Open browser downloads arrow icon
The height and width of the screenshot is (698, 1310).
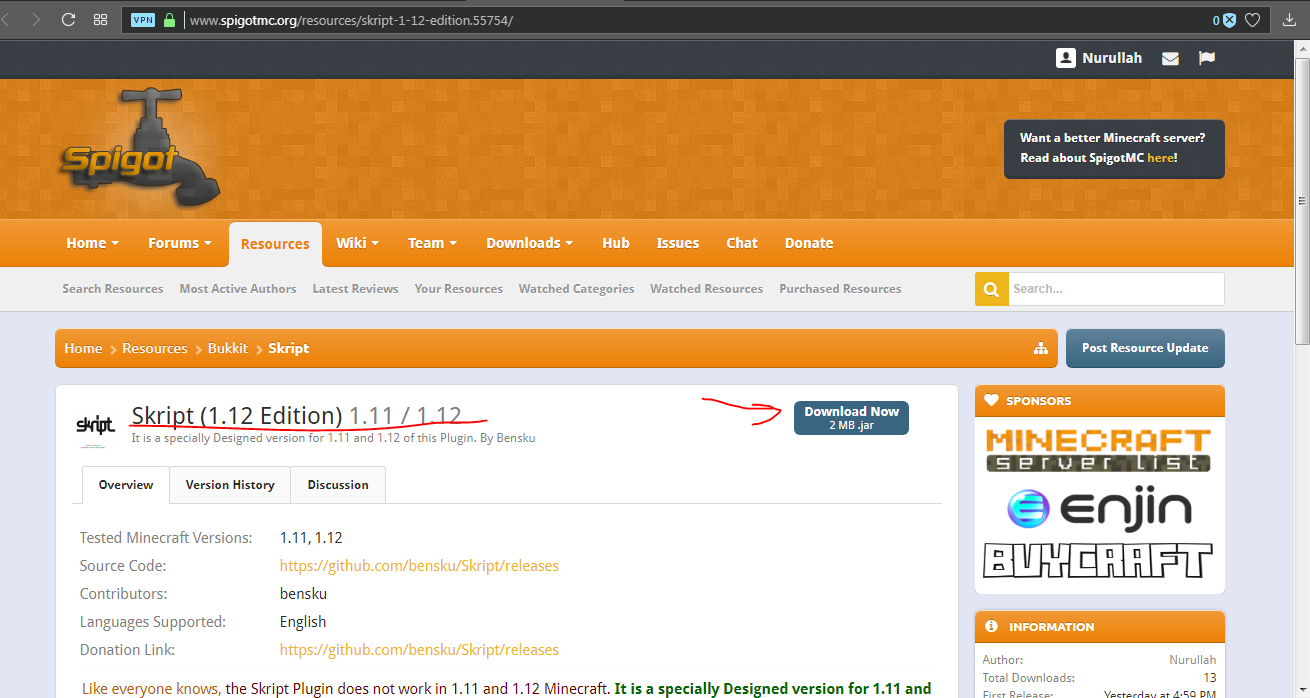click(x=1288, y=20)
